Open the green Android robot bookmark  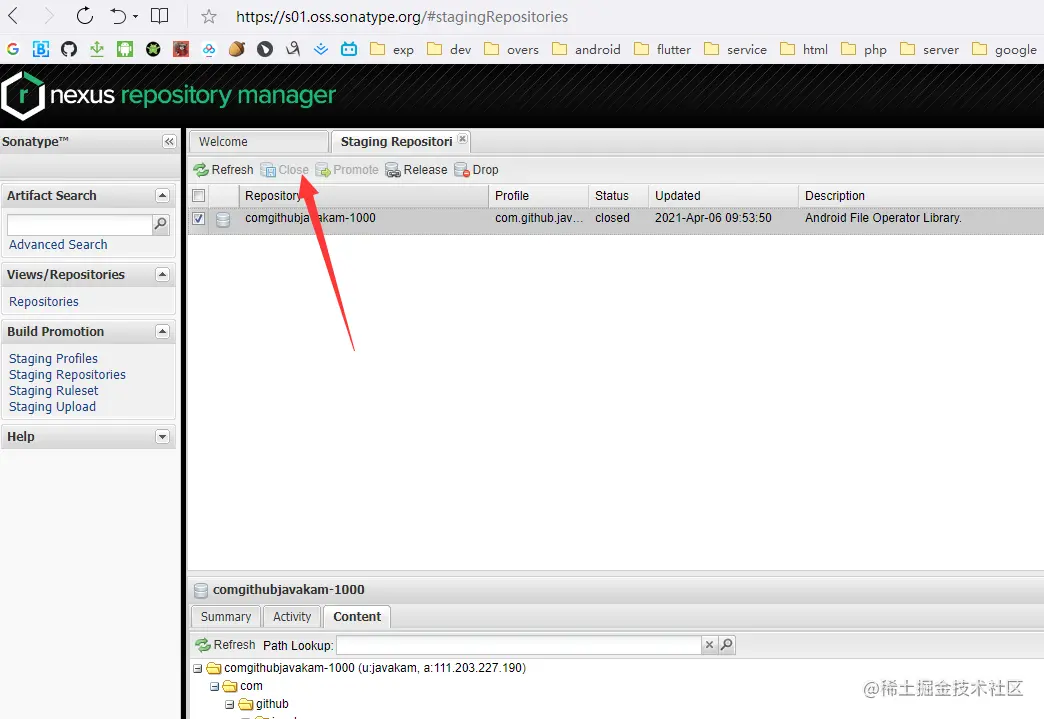point(125,49)
